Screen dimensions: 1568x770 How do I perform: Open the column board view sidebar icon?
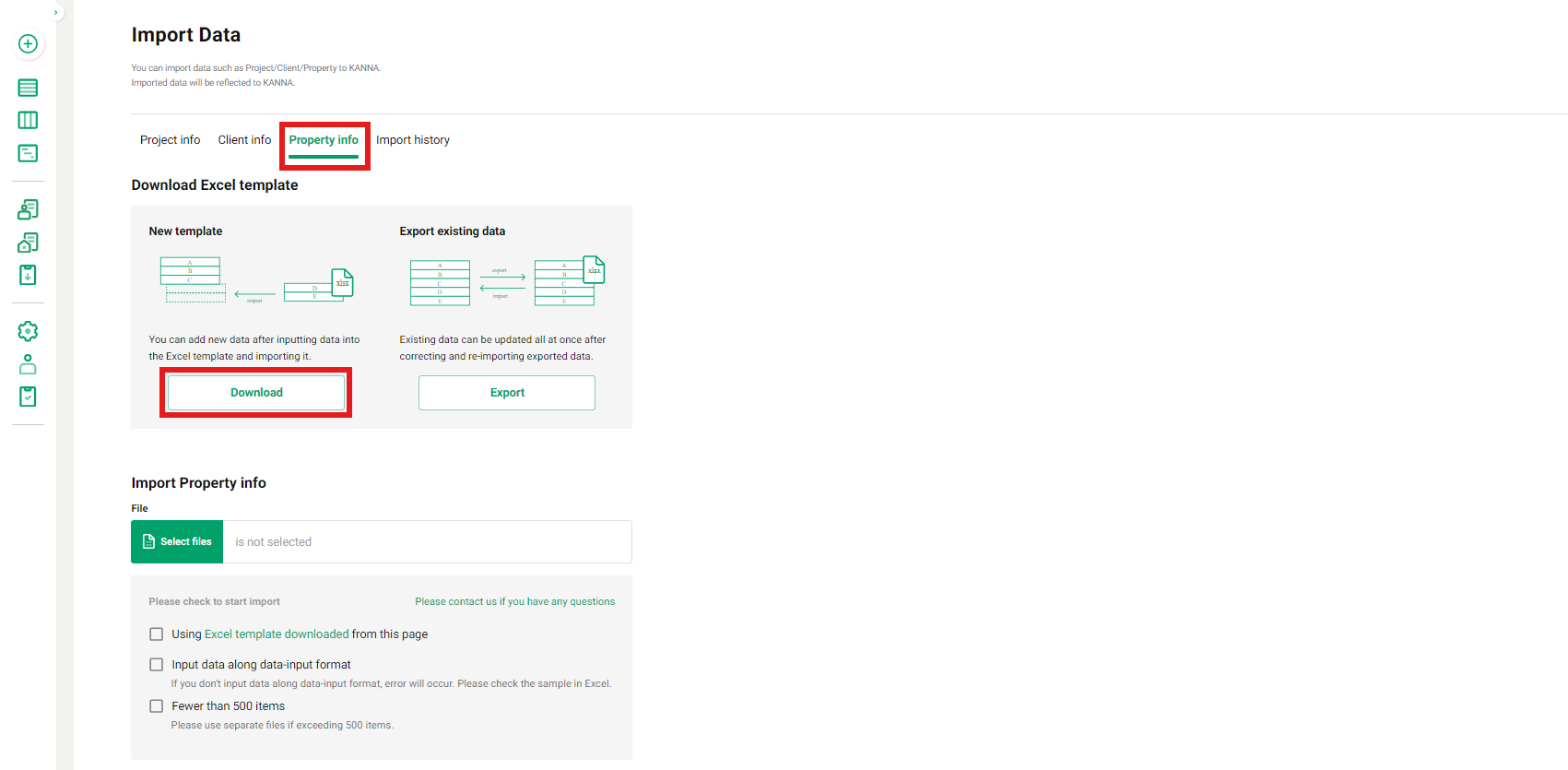point(28,120)
